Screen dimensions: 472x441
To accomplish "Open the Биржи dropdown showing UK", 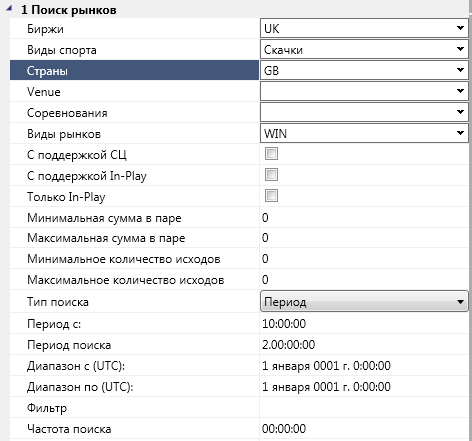I will (364, 28).
